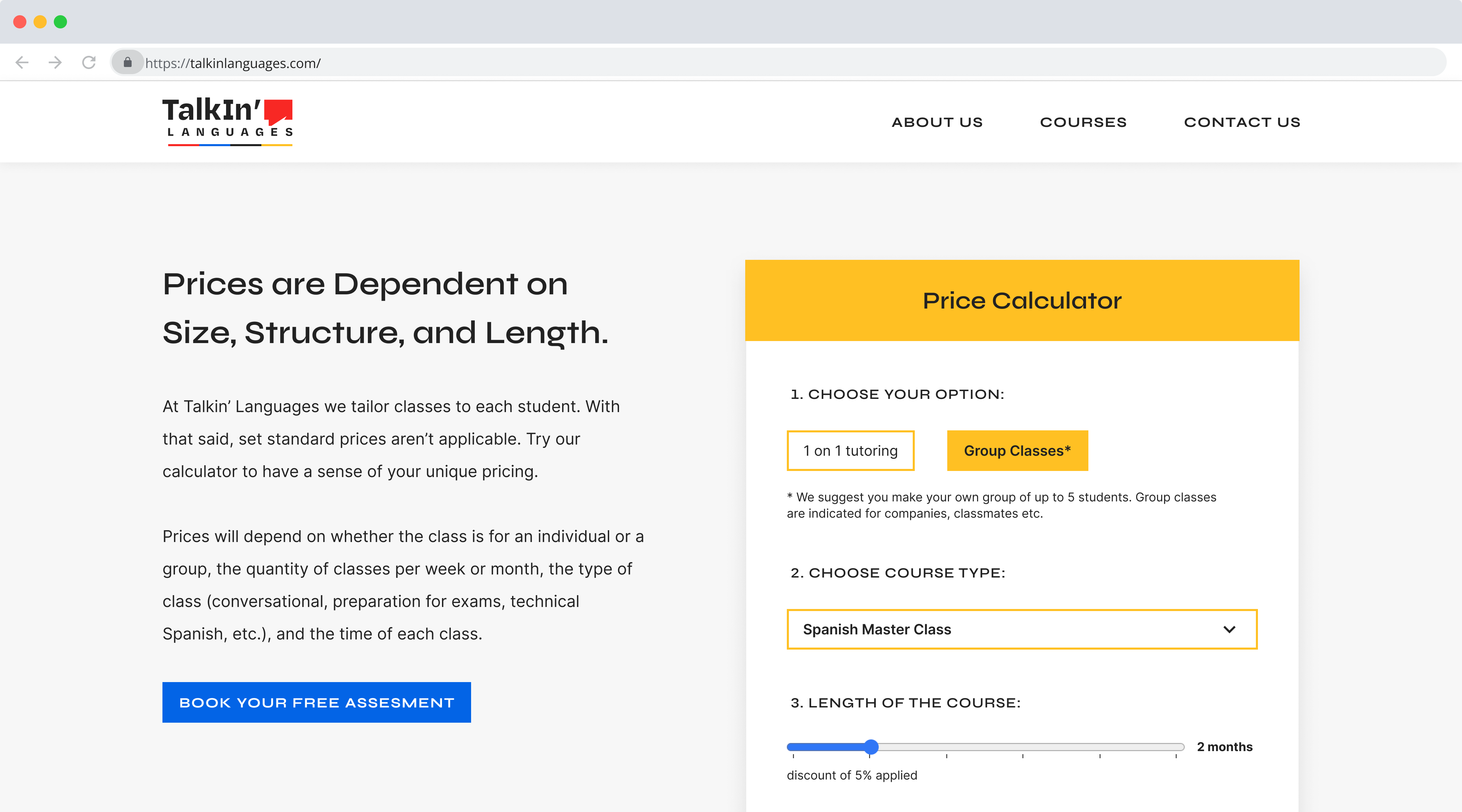Select the Group Classes option

click(x=1017, y=451)
